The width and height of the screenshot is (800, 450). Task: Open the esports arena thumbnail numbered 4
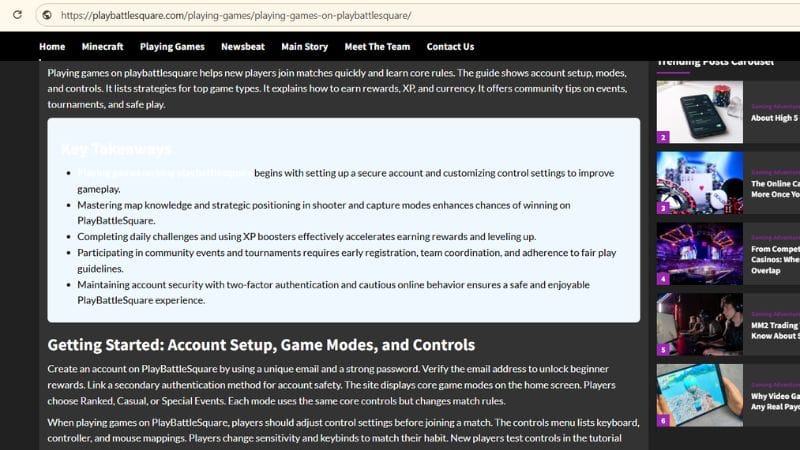tap(699, 254)
